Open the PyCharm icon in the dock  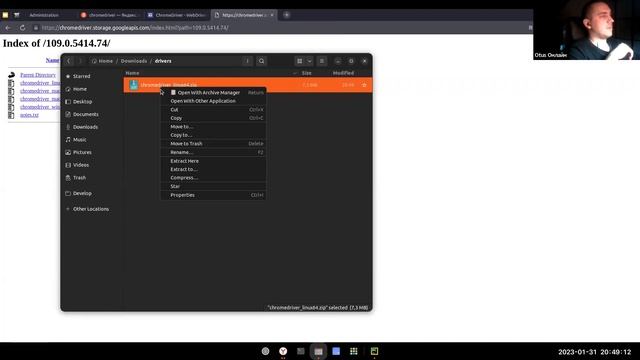click(374, 351)
